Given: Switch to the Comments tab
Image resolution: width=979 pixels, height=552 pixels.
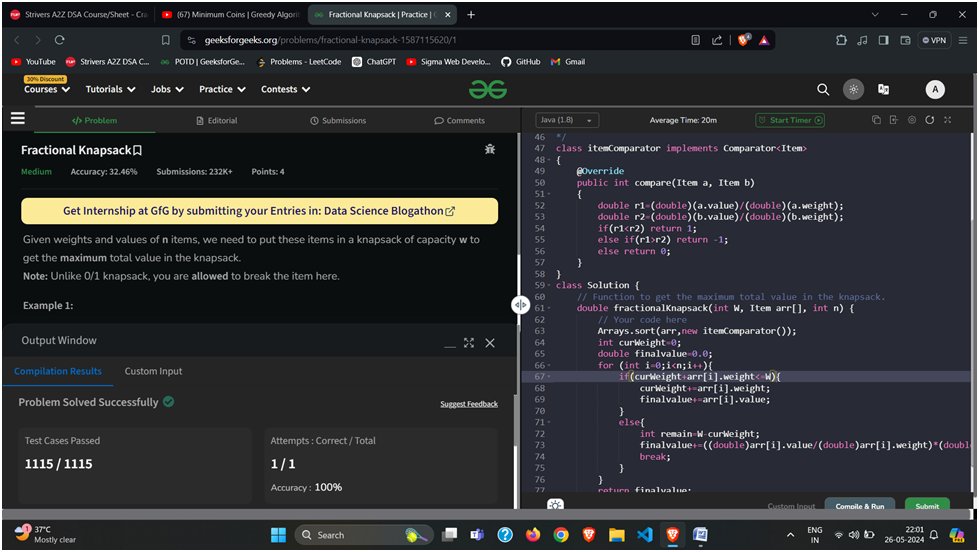Looking at the screenshot, I should [459, 121].
